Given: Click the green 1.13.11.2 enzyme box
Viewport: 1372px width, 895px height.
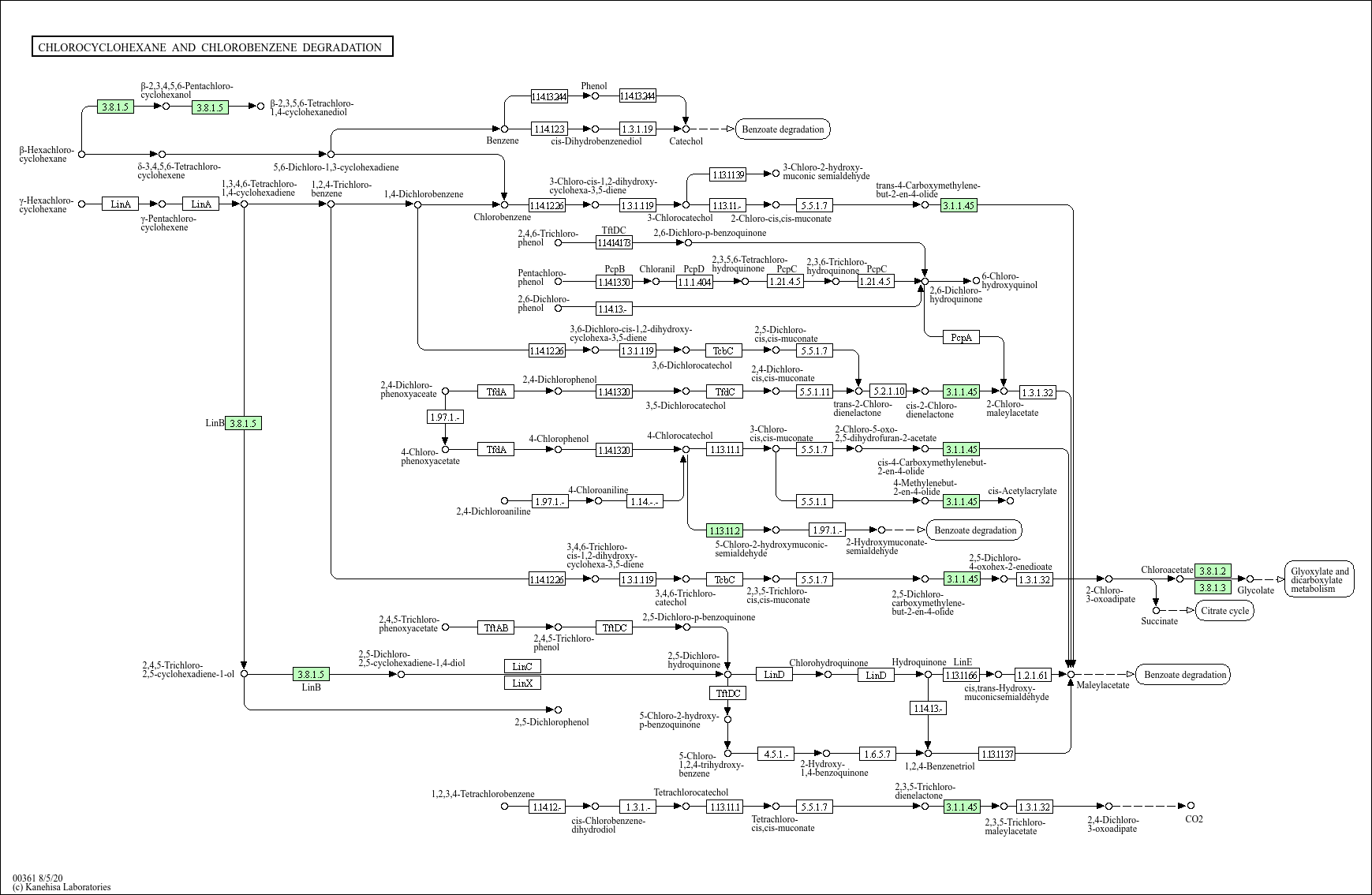Looking at the screenshot, I should [x=724, y=530].
